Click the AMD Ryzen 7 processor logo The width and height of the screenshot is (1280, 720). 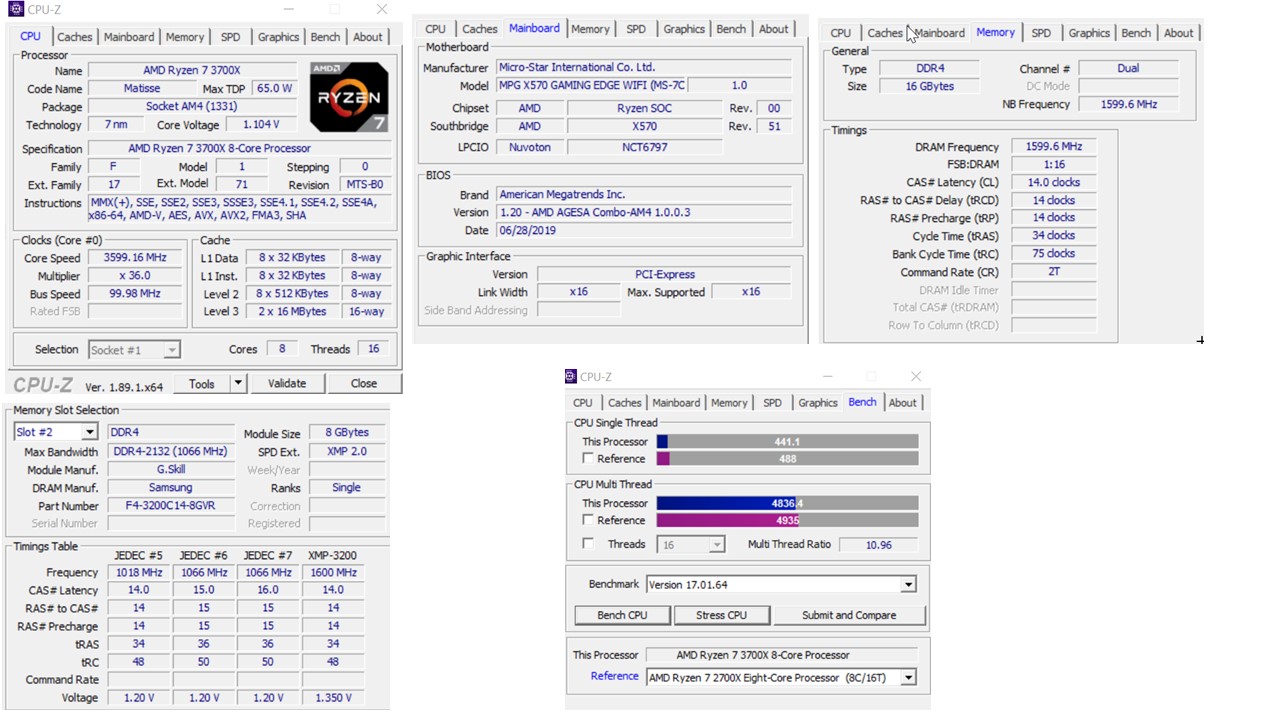[349, 97]
